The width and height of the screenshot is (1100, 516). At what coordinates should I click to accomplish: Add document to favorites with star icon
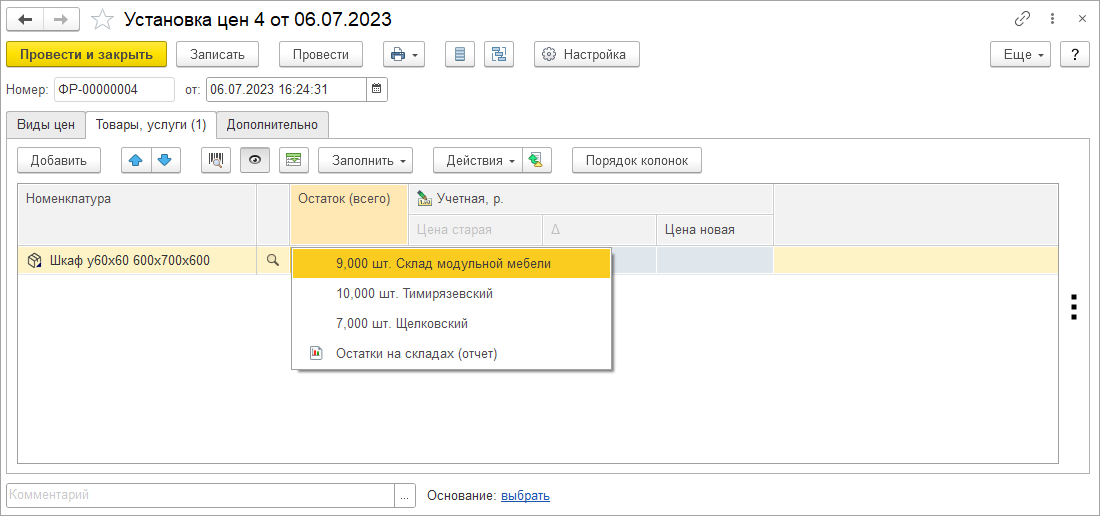click(102, 20)
